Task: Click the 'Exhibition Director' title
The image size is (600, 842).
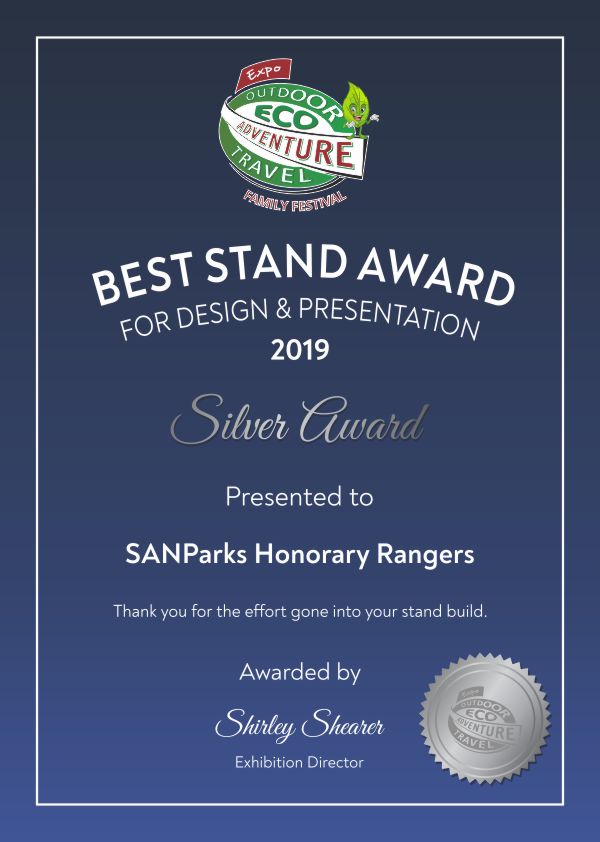Action: (299, 763)
